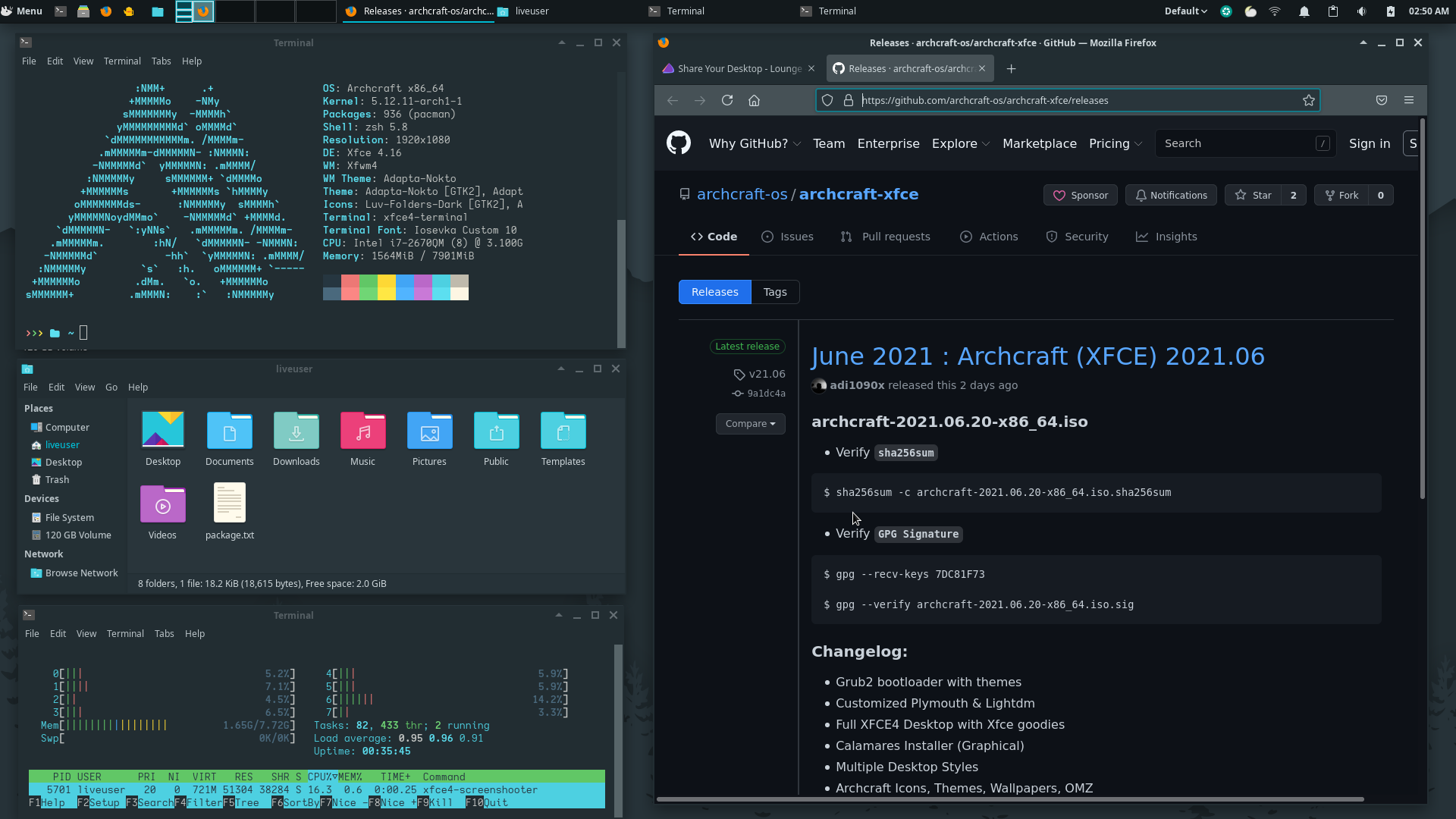The image size is (1456, 819).
Task: Click the Tags toggle next to Releases
Action: coord(775,292)
